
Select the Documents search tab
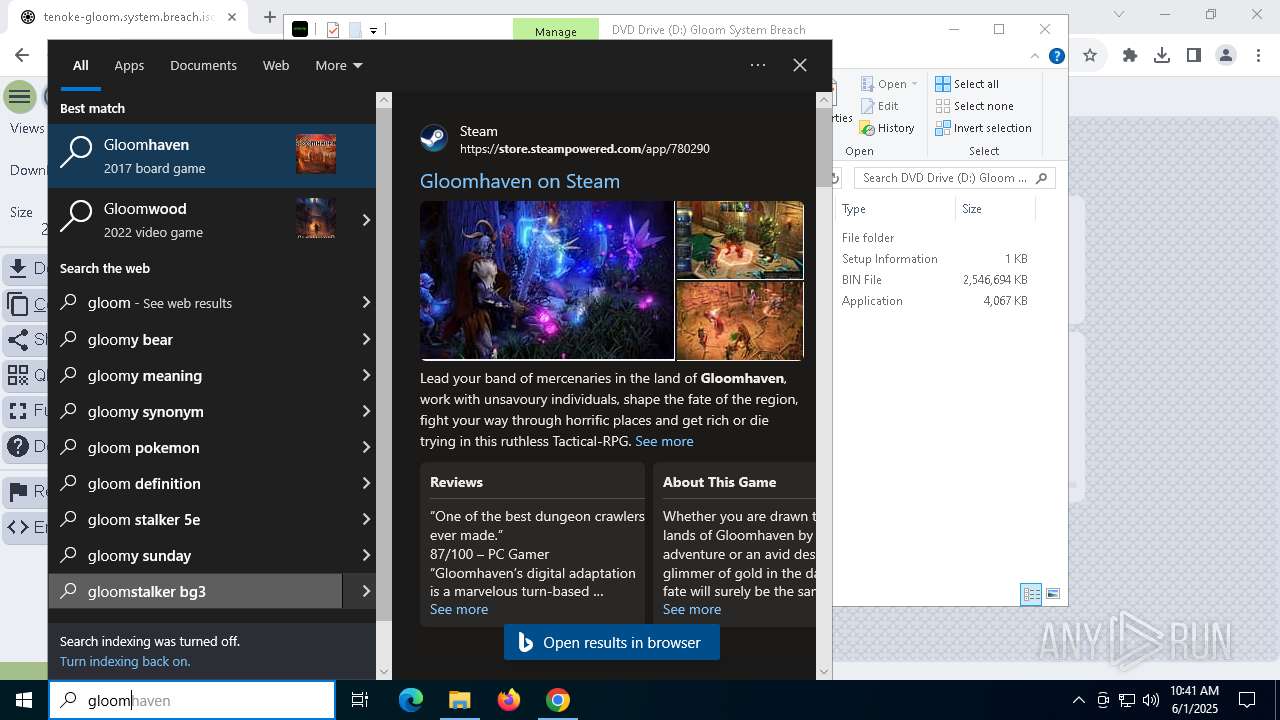tap(203, 65)
